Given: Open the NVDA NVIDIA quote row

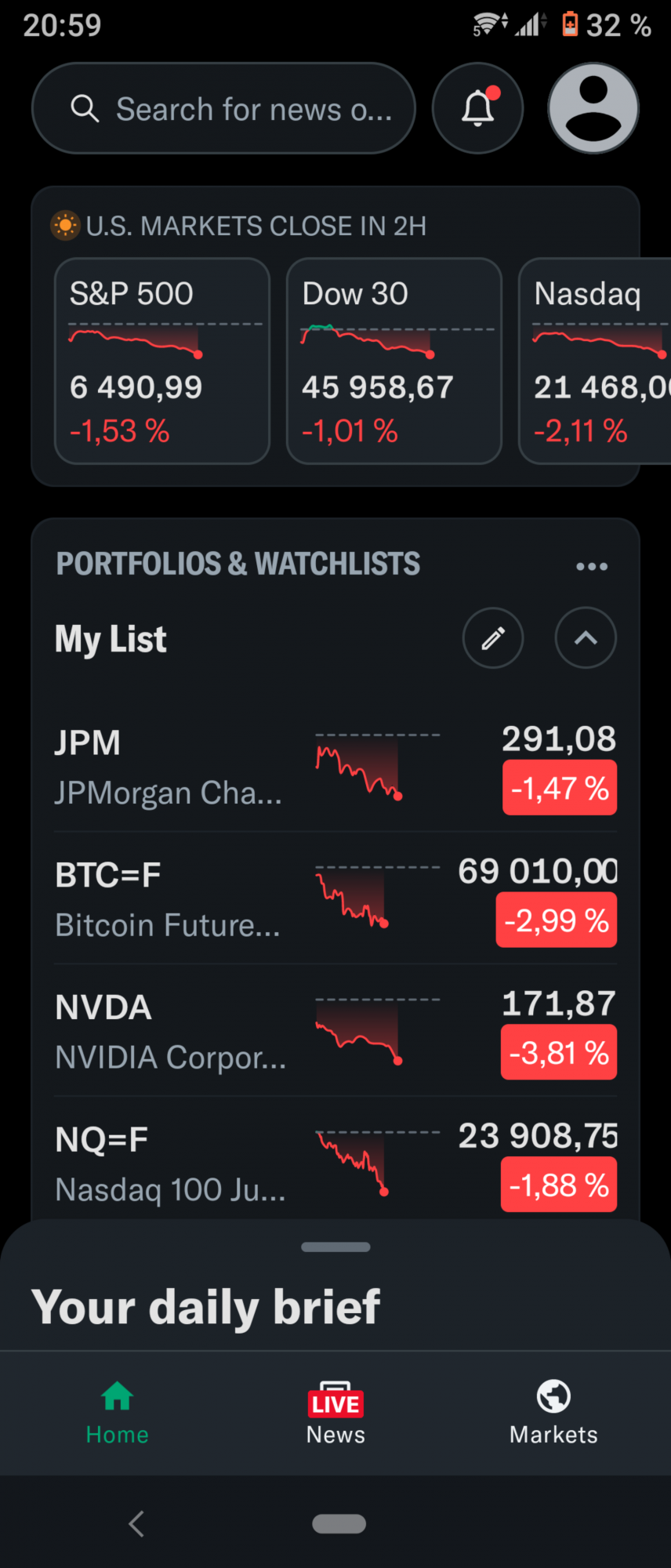Looking at the screenshot, I should 172,1032.
